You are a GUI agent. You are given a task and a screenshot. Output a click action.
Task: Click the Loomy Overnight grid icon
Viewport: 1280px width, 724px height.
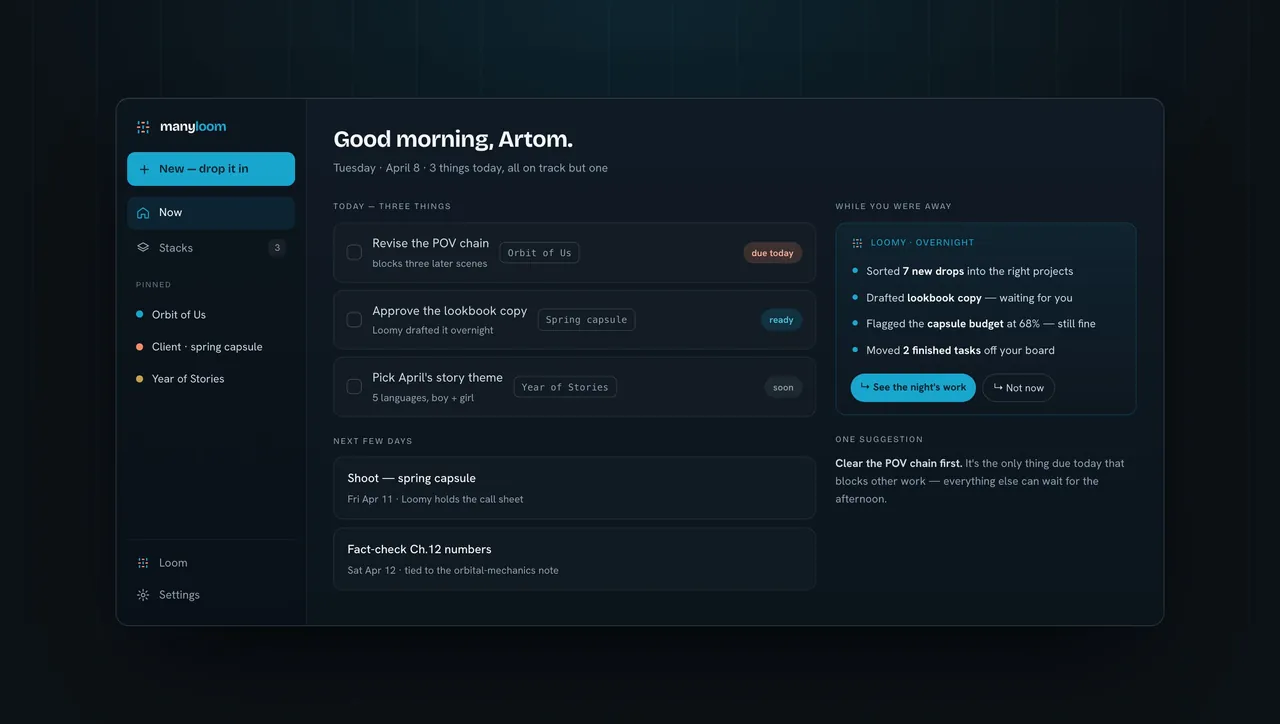857,243
